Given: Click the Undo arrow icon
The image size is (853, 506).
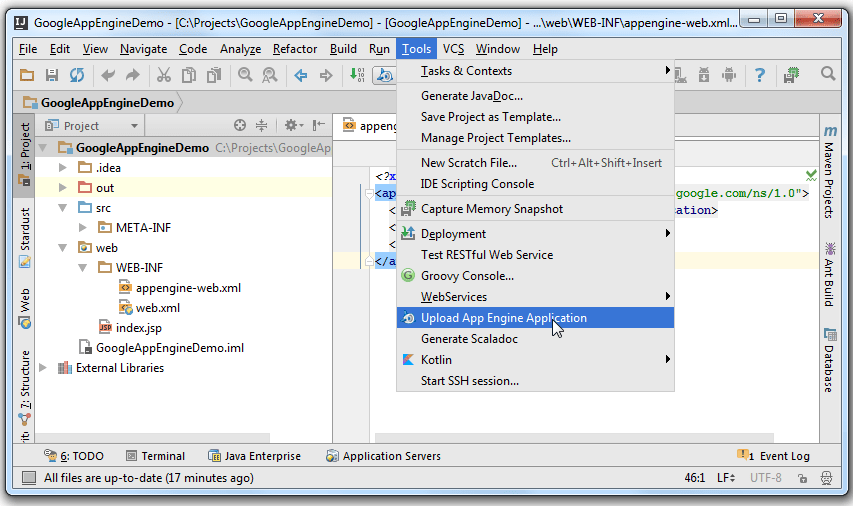Looking at the screenshot, I should 108,75.
